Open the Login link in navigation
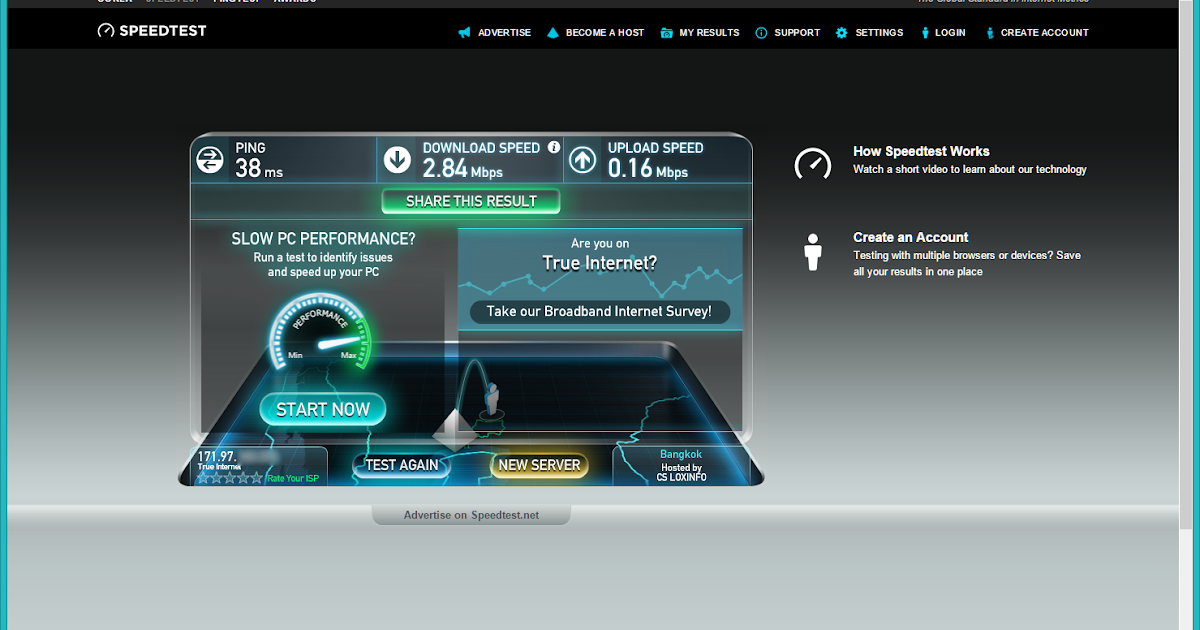 (x=950, y=33)
